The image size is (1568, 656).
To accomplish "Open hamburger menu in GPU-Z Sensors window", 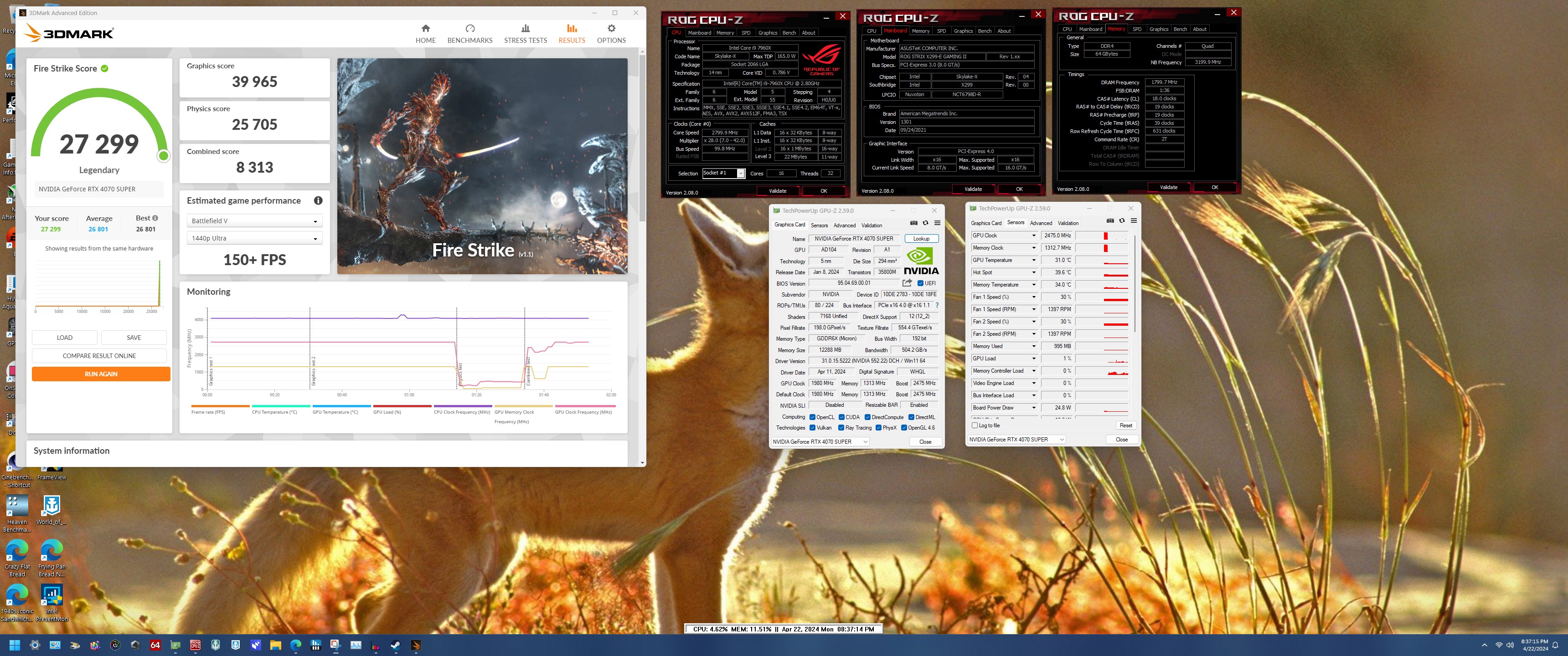I will [x=1134, y=221].
